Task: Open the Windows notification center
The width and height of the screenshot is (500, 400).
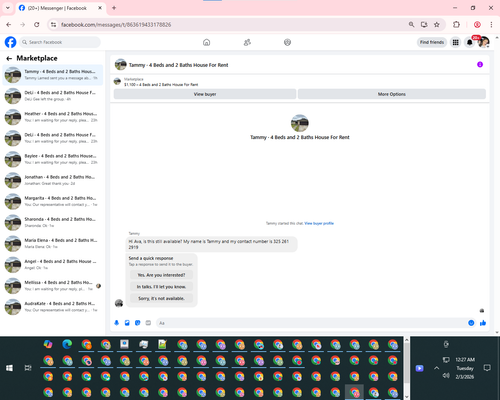Action: coord(487,368)
